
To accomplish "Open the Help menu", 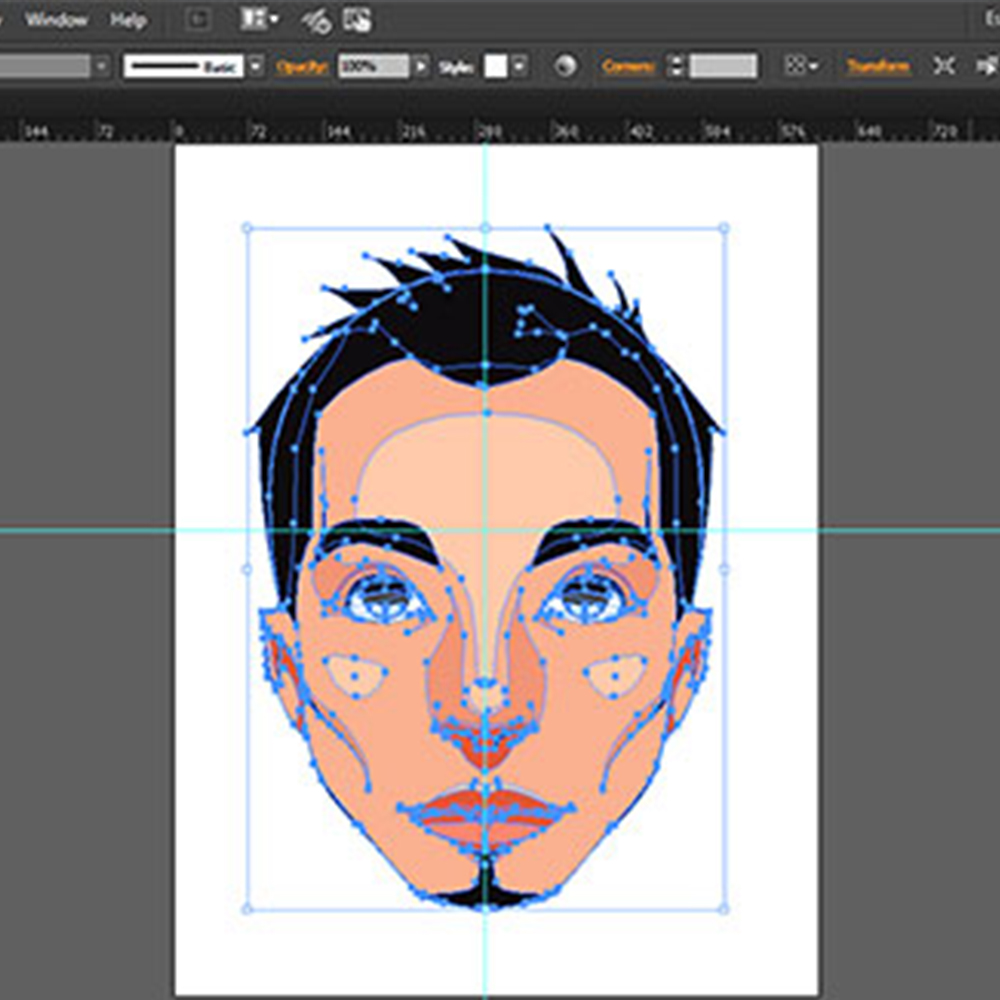I will point(128,20).
